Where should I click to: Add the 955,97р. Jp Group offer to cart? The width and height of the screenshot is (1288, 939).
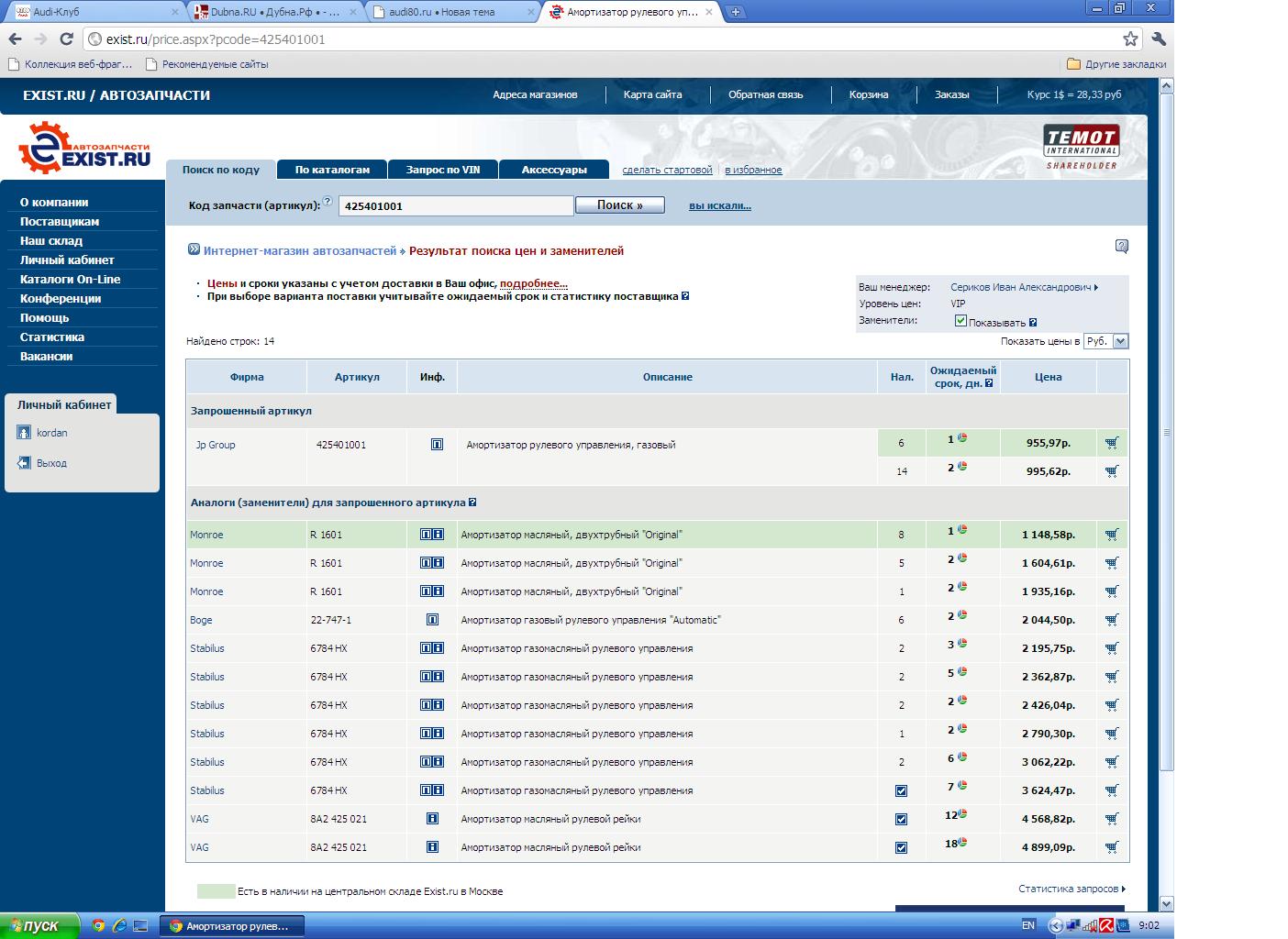[x=1112, y=443]
